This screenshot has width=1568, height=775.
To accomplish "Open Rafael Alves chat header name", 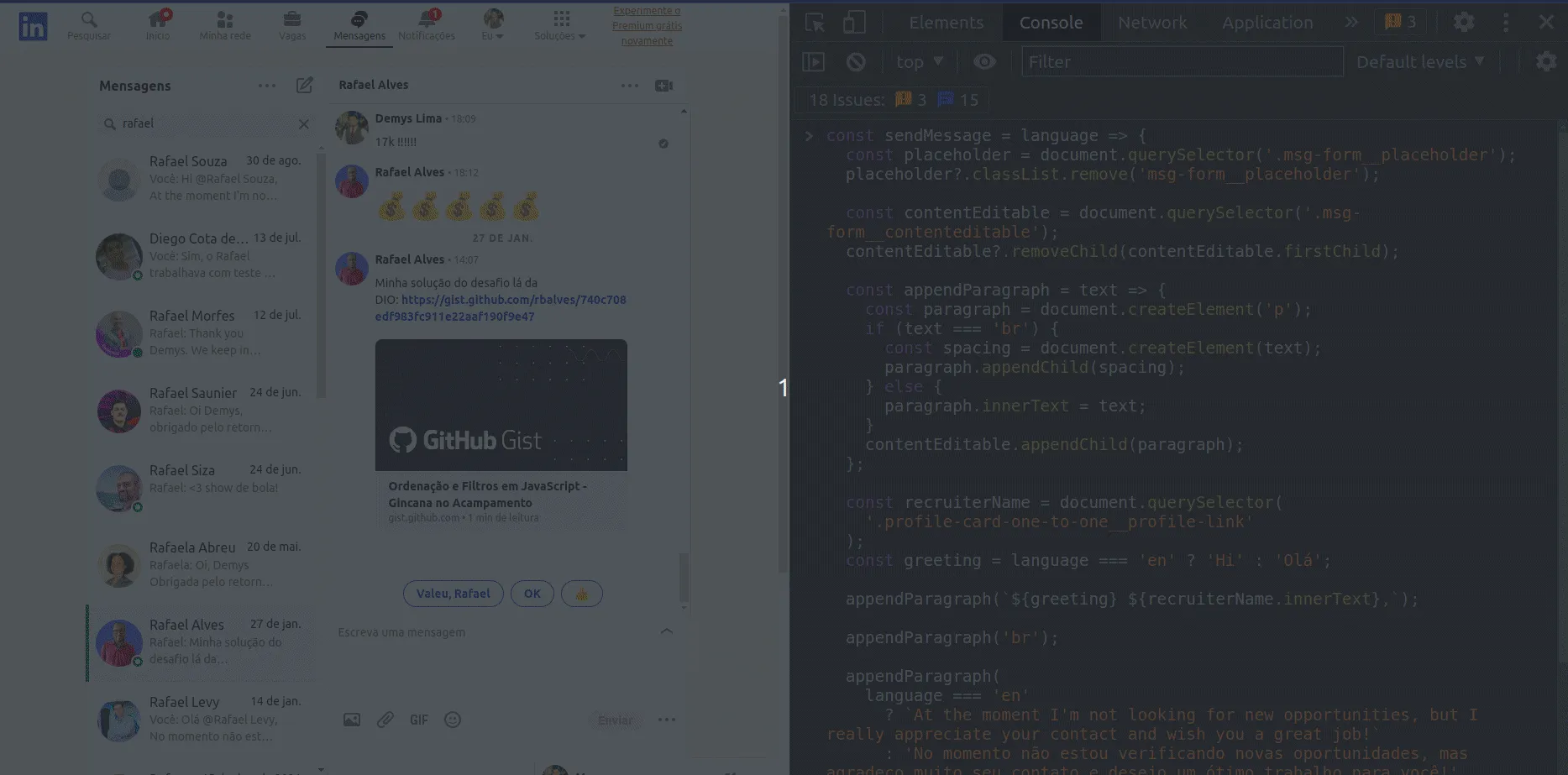I will point(374,85).
